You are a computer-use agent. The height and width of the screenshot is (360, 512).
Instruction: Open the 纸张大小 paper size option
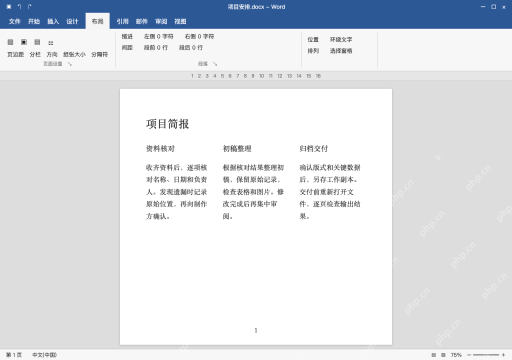[x=74, y=54]
